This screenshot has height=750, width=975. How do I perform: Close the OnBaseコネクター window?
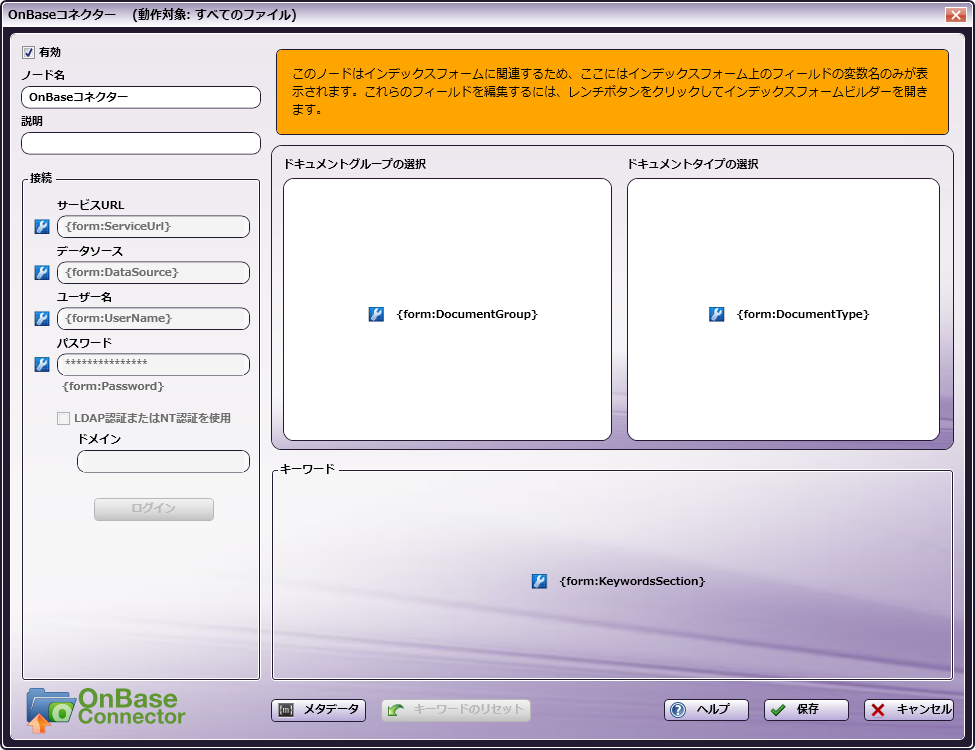pos(955,14)
